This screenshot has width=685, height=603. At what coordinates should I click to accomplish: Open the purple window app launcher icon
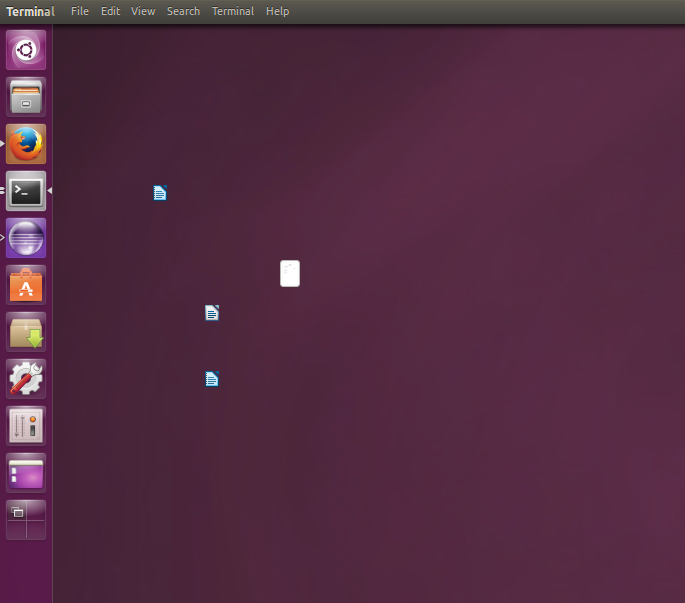26,473
